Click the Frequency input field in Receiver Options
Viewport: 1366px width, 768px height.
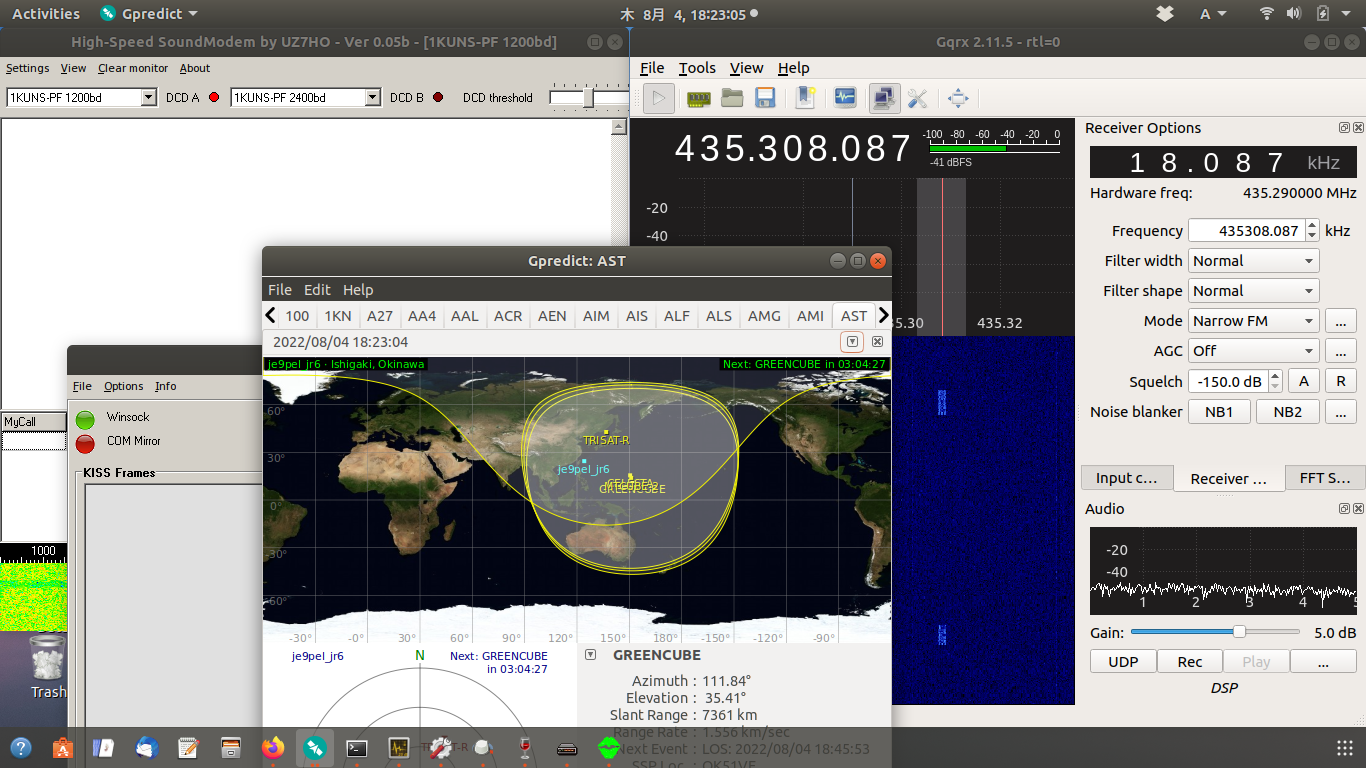(1246, 230)
